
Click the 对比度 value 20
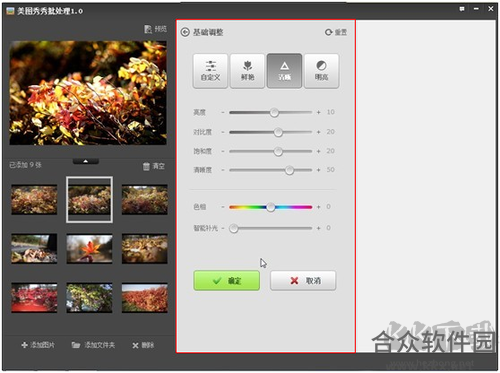330,132
